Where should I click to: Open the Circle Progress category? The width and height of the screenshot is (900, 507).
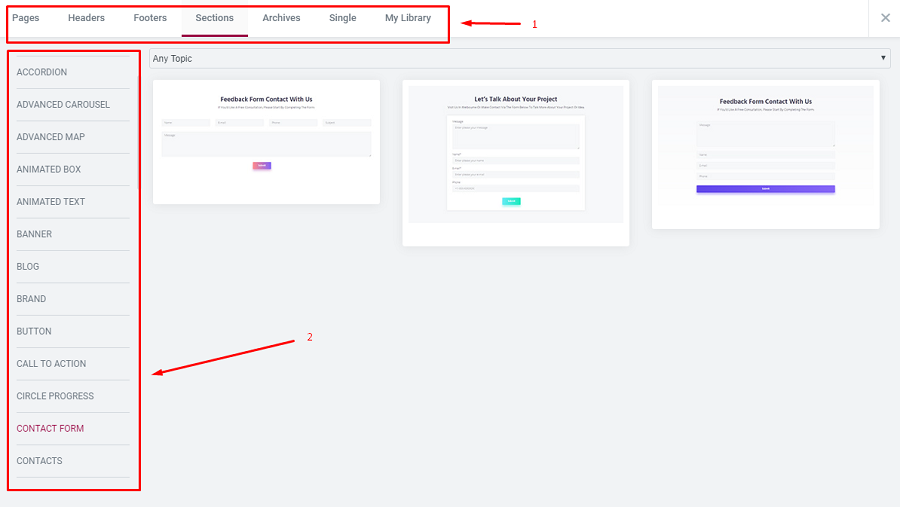click(55, 396)
